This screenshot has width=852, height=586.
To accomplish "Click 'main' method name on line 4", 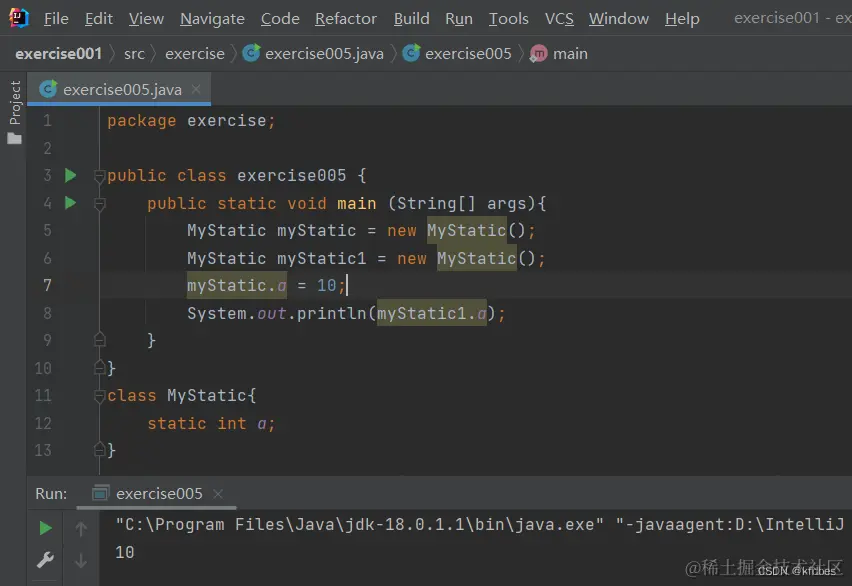I will 356,203.
